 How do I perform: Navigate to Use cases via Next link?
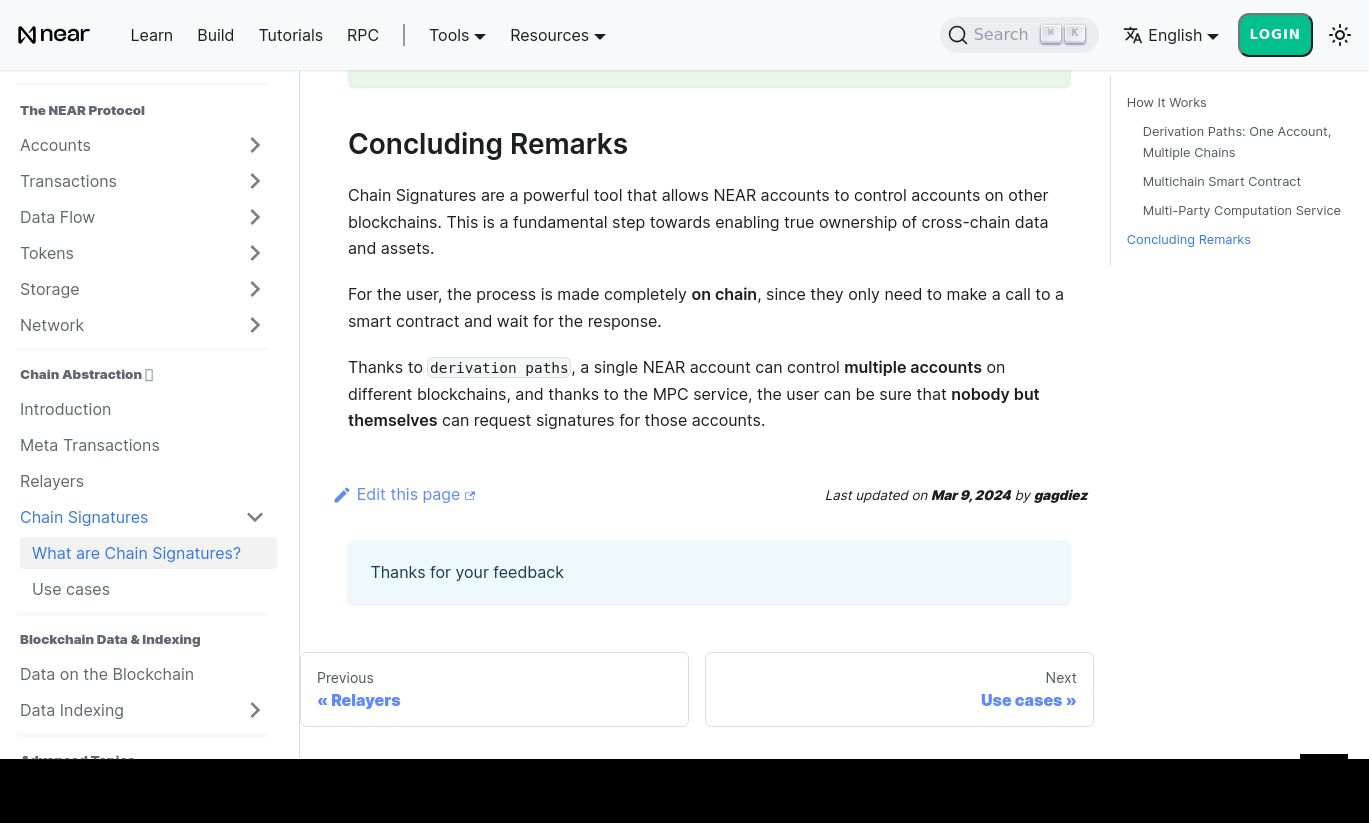click(x=1028, y=700)
